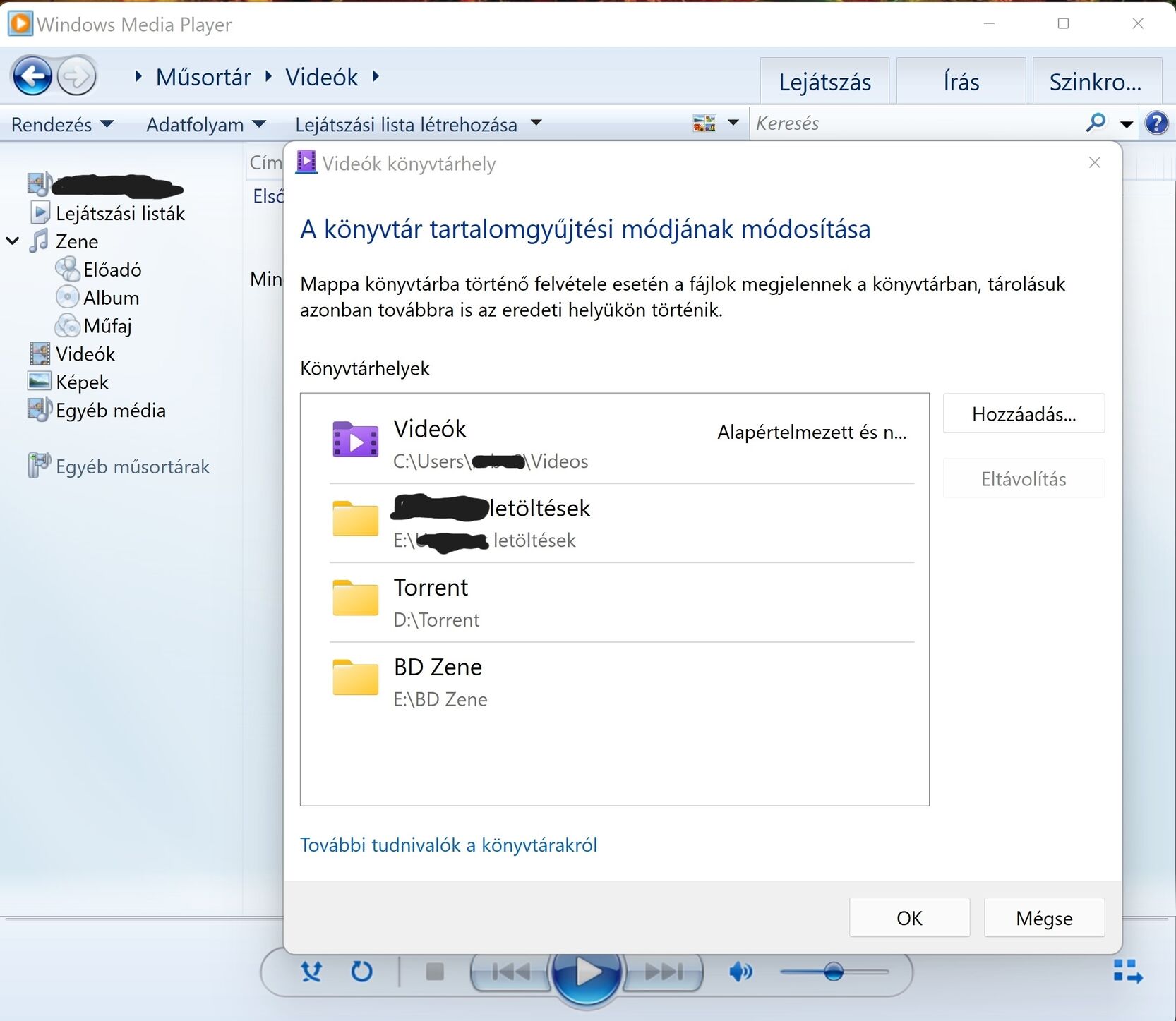Click the greyed forward navigation arrow
The height and width of the screenshot is (1021, 1176).
[76, 76]
